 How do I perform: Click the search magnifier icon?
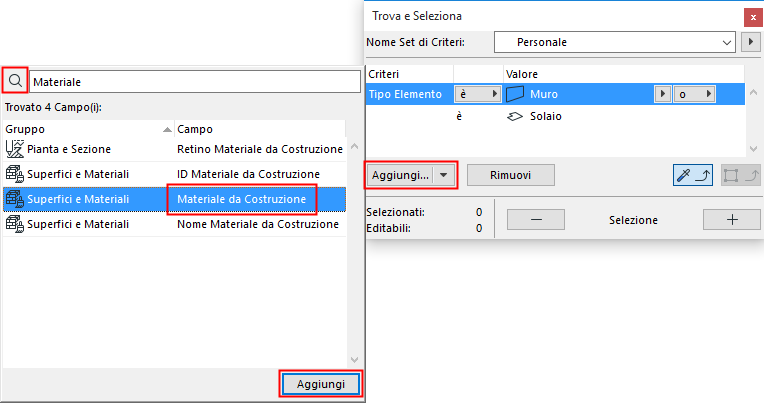[x=15, y=81]
